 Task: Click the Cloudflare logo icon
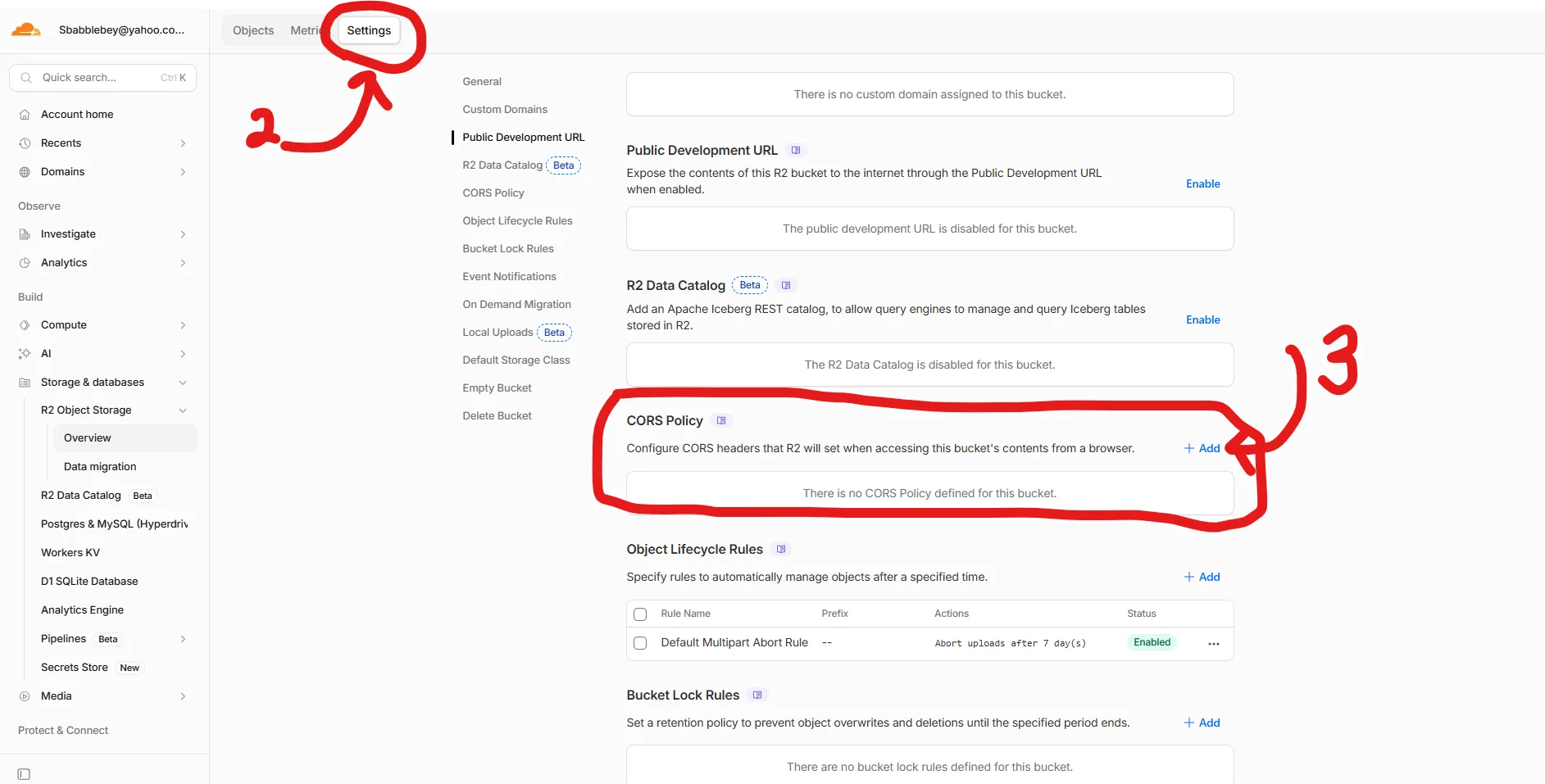pyautogui.click(x=26, y=29)
